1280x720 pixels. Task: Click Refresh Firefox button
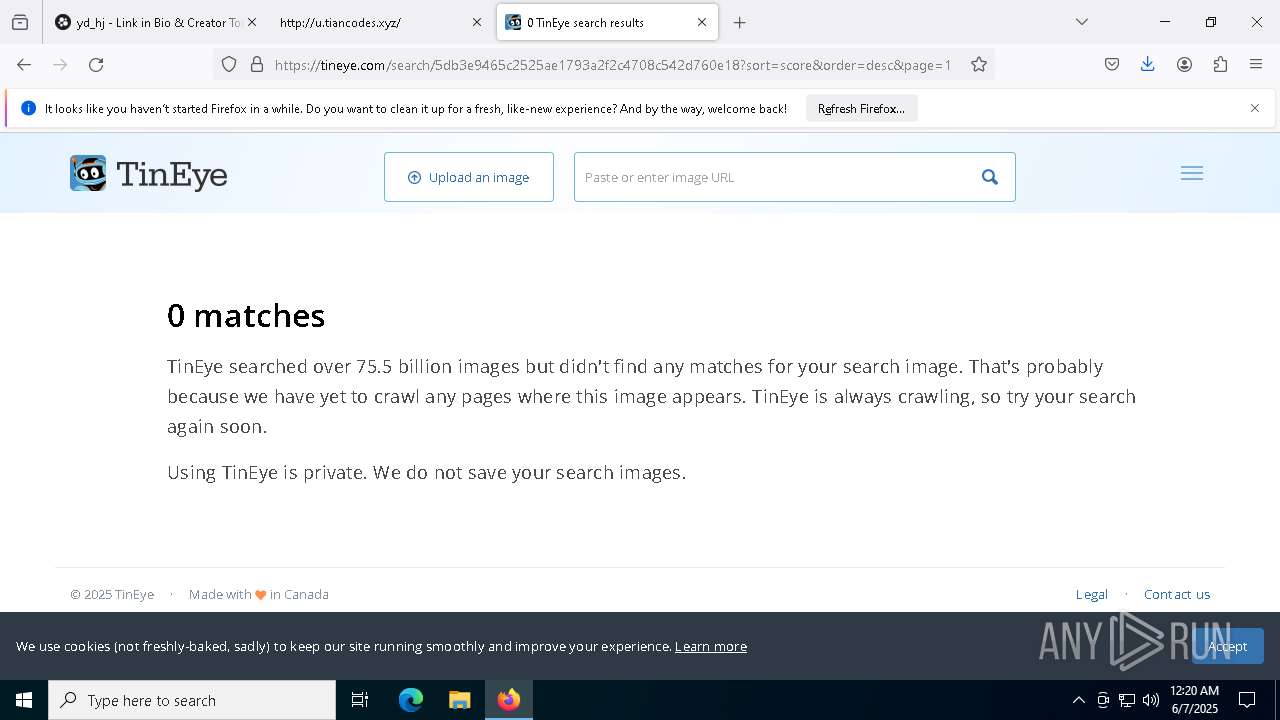pos(861,108)
